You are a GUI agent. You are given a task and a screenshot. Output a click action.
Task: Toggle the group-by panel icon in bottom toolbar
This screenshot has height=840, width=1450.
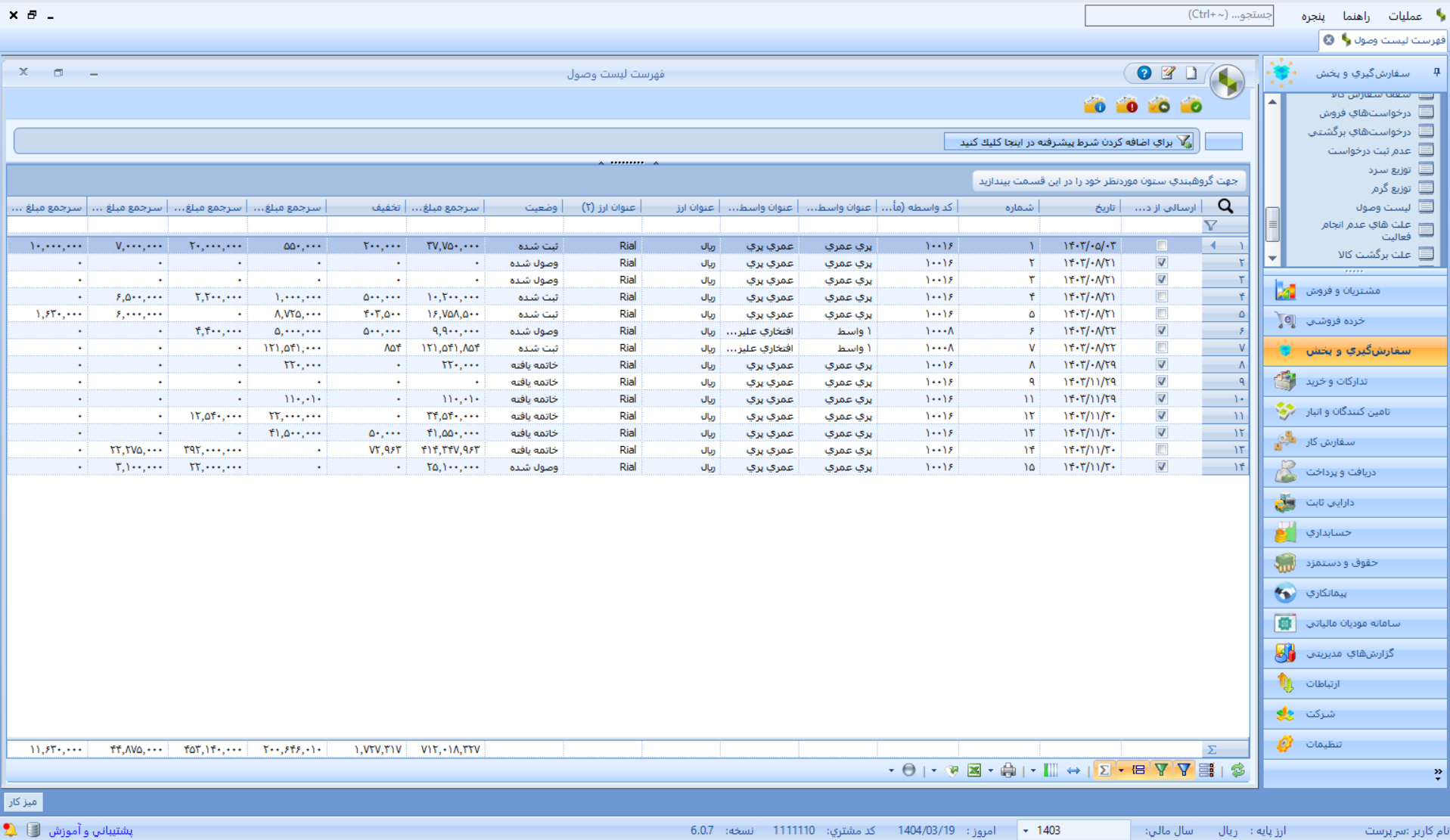pyautogui.click(x=1138, y=770)
